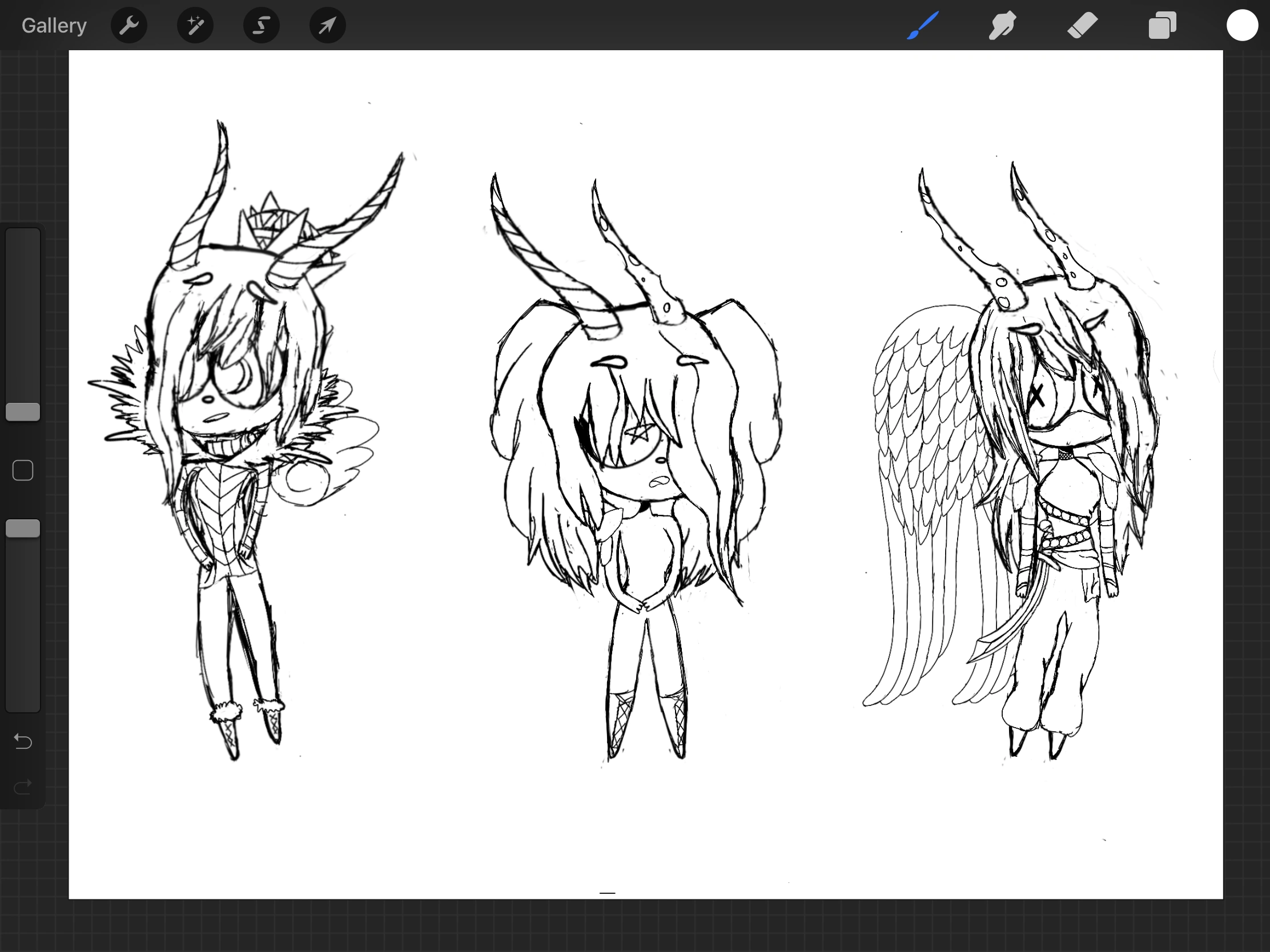The image size is (1270, 952).
Task: Open the Actions wrench menu
Action: [x=129, y=26]
